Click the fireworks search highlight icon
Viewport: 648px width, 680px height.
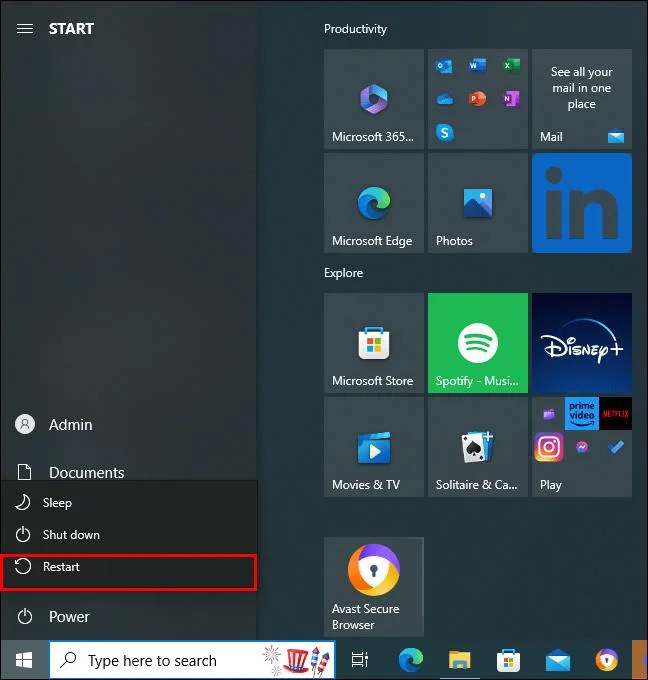pos(297,660)
